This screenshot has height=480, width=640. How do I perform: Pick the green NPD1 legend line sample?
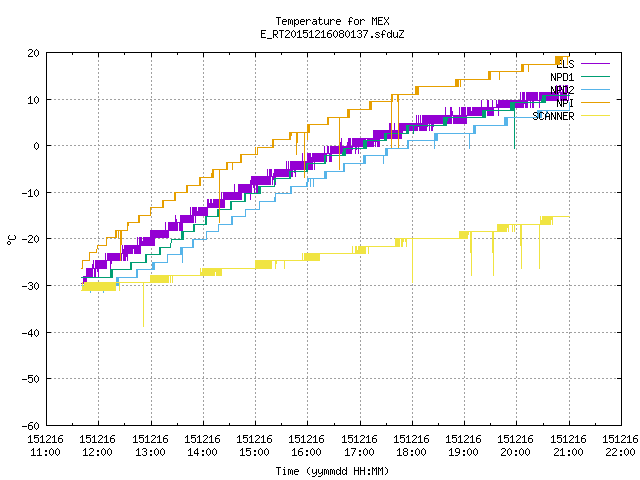596,76
